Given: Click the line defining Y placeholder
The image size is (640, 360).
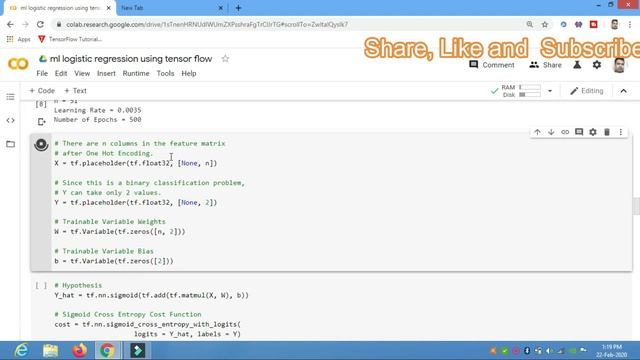Looking at the screenshot, I should 136,202.
